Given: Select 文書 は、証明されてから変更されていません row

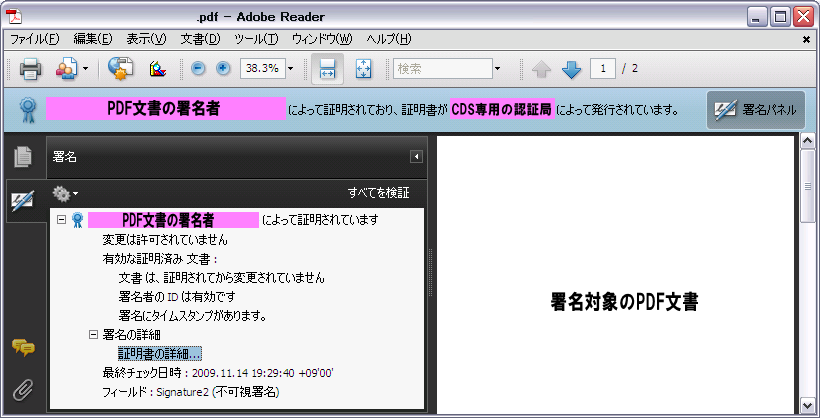Looking at the screenshot, I should point(222,277).
